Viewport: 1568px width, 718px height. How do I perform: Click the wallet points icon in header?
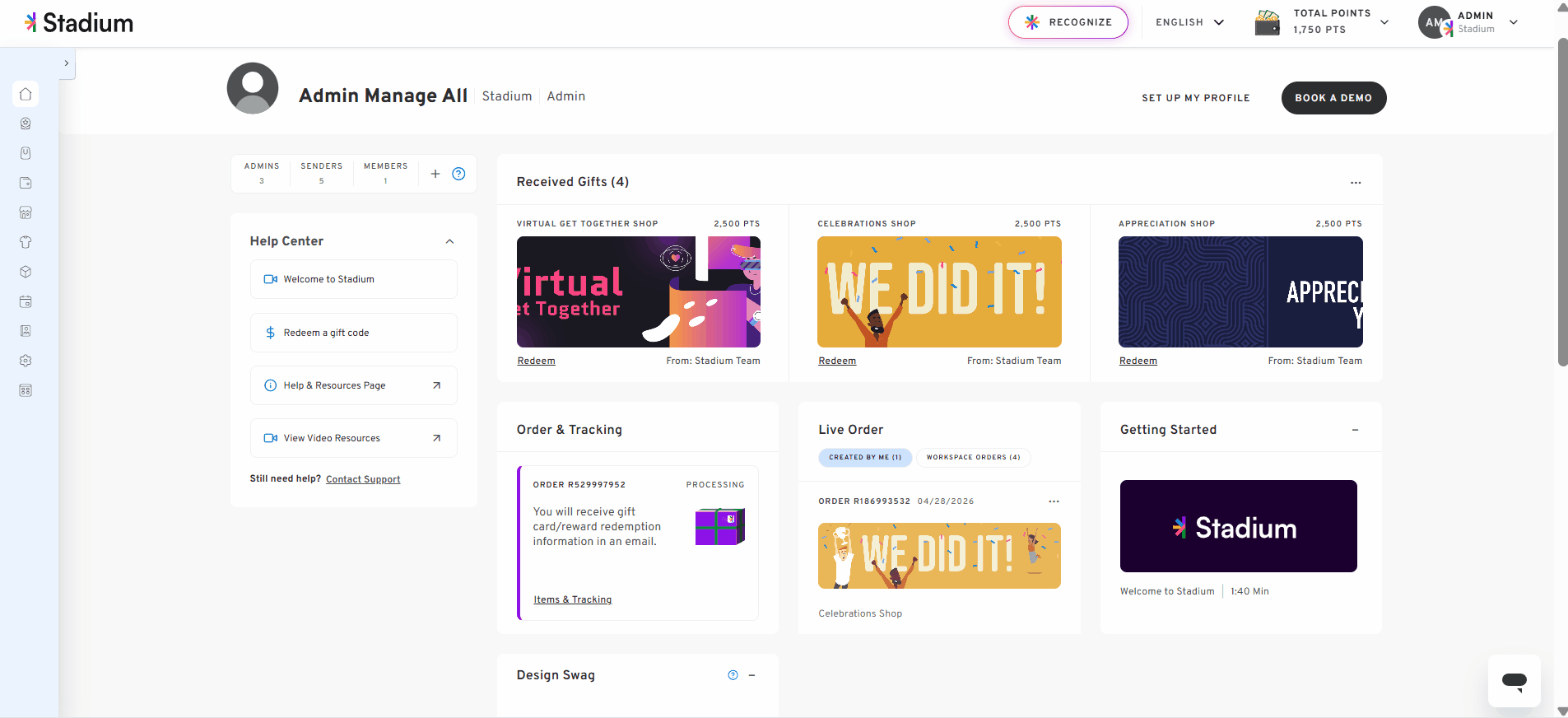point(1268,22)
